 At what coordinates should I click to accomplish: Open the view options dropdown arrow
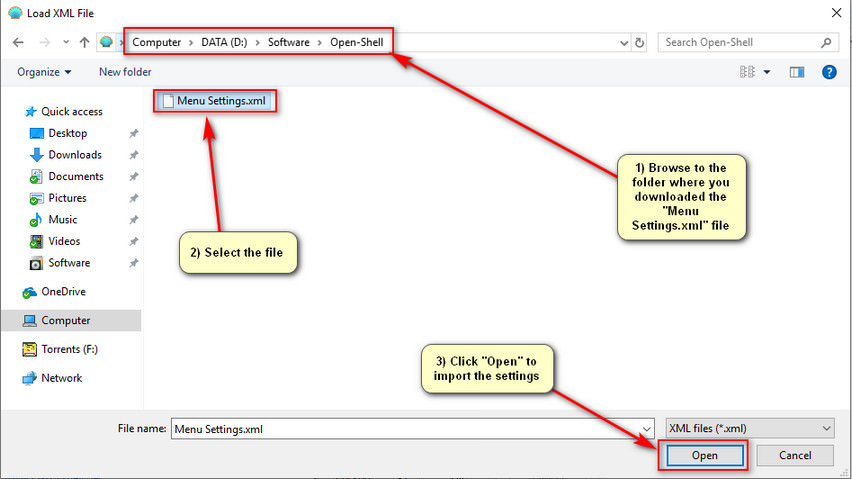pyautogui.click(x=767, y=72)
